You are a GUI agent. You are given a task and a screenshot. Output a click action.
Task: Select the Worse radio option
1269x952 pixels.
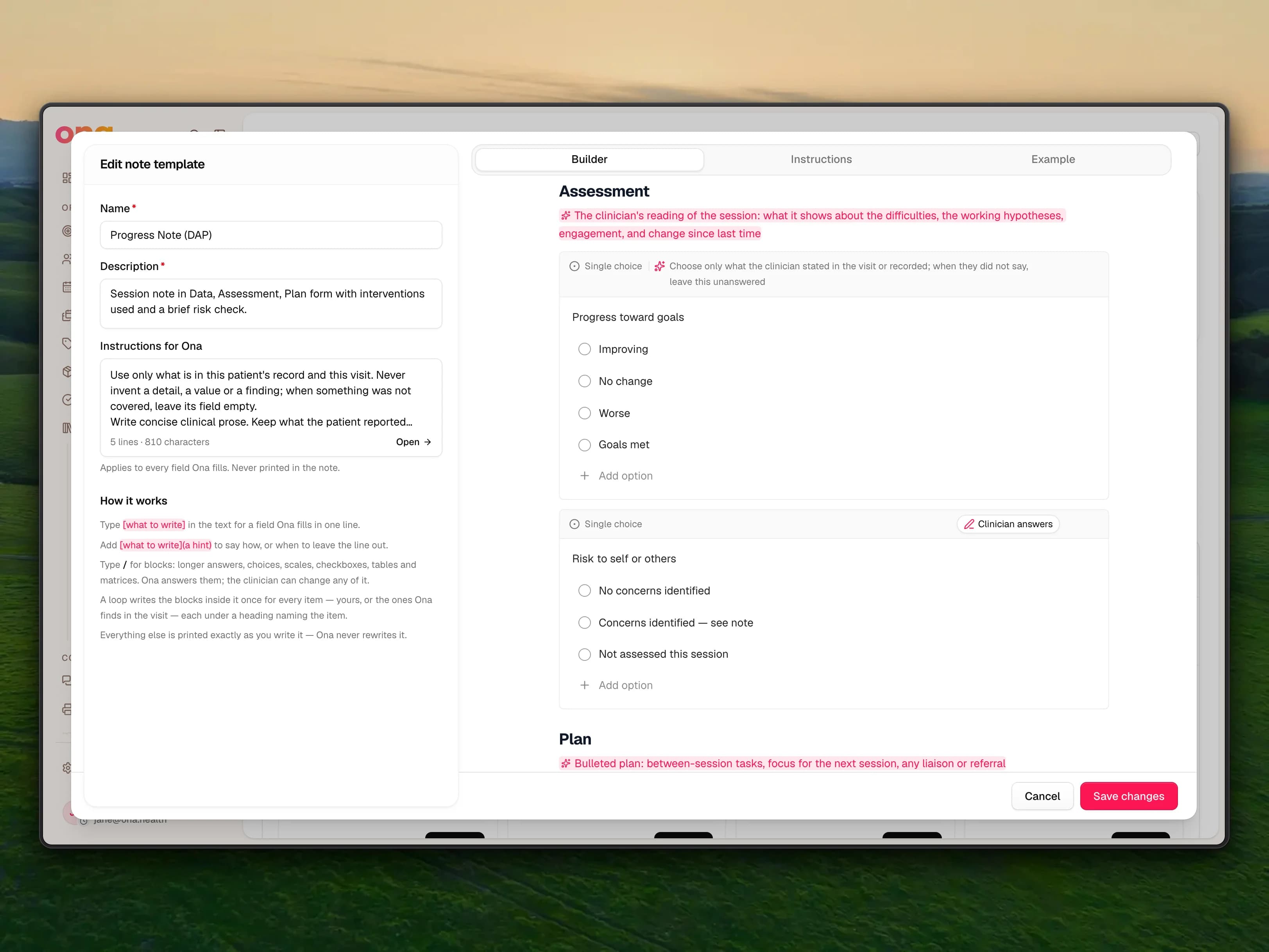click(x=584, y=413)
